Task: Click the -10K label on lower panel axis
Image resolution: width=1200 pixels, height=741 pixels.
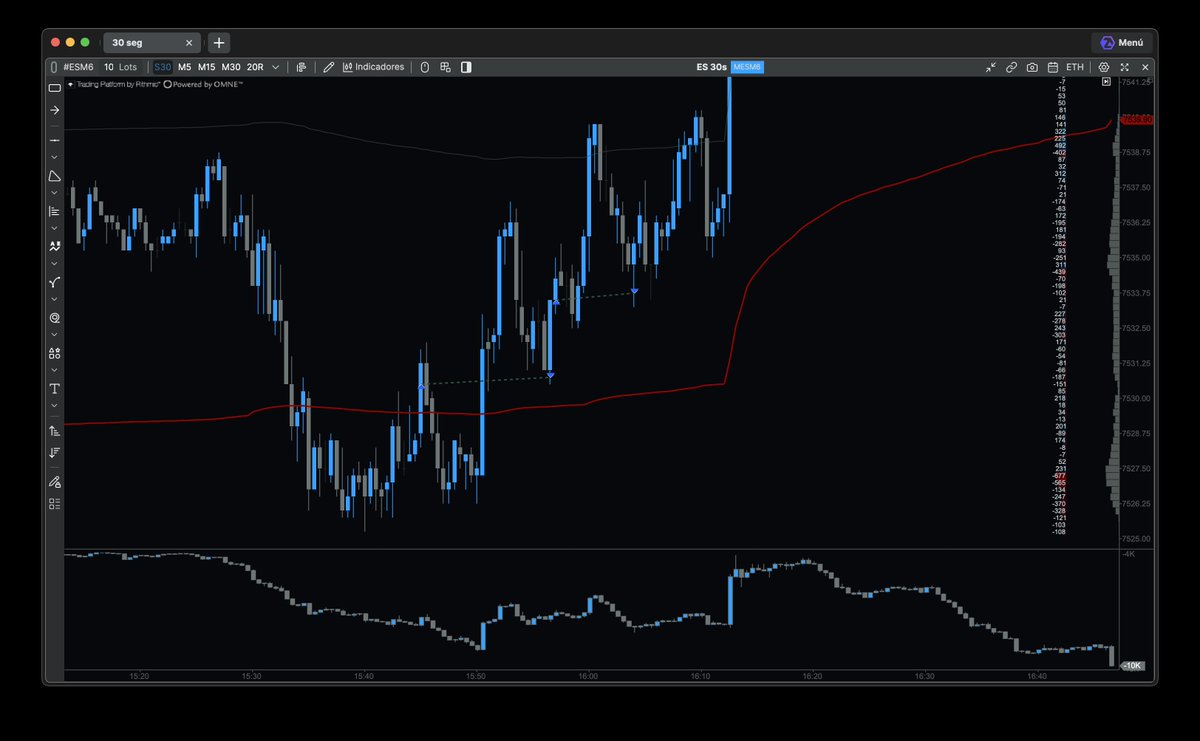Action: coord(1133,665)
